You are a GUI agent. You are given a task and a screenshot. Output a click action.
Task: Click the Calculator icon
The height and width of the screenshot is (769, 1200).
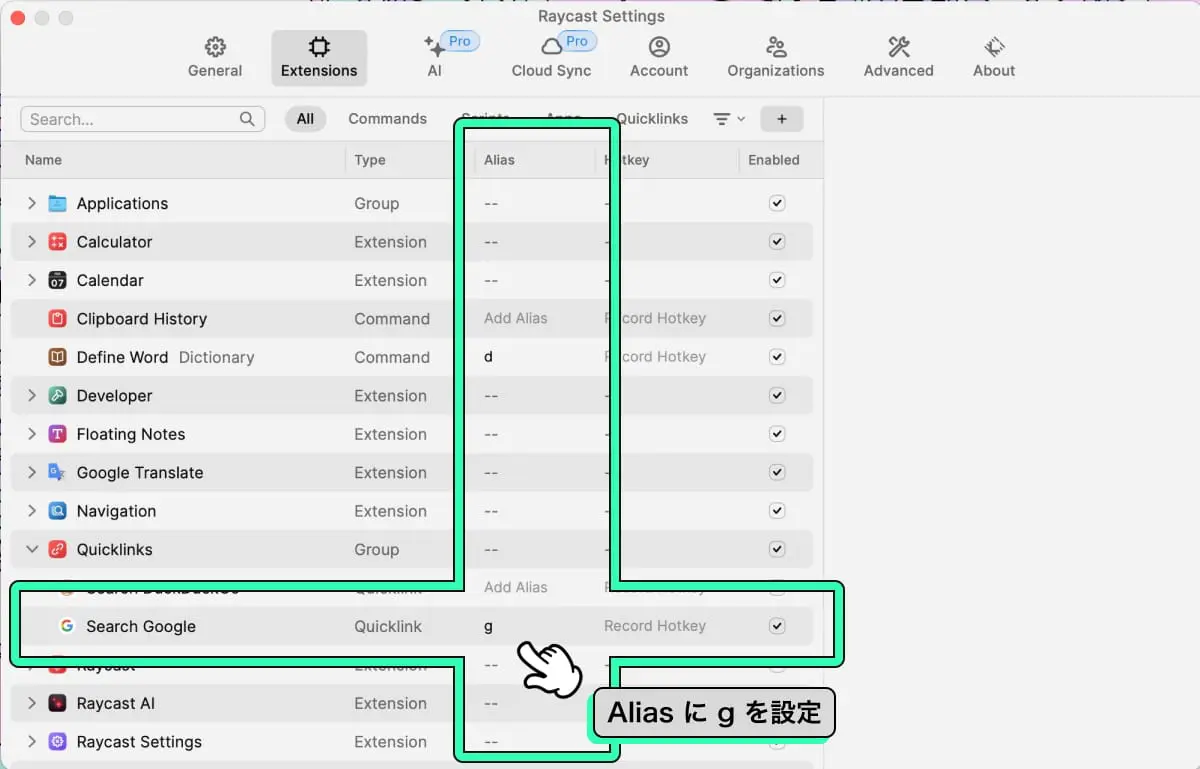(x=58, y=242)
